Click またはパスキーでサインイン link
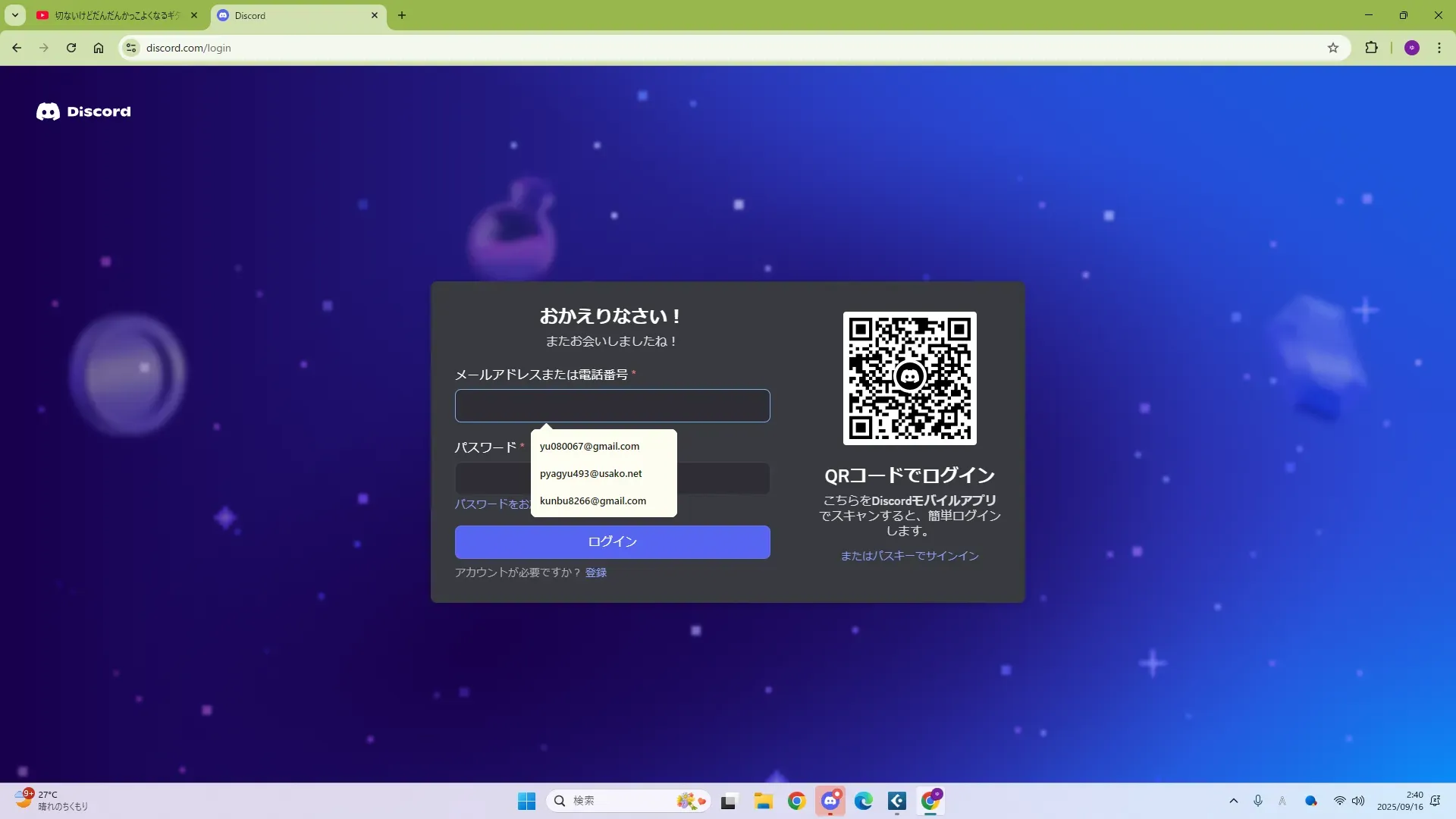 pyautogui.click(x=909, y=556)
